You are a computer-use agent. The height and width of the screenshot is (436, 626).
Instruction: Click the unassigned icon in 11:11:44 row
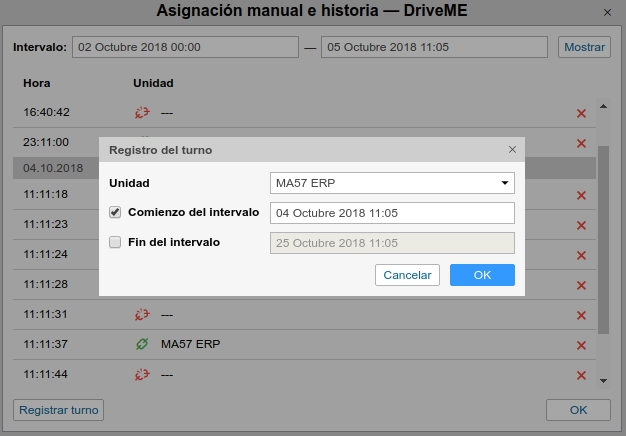click(x=142, y=375)
